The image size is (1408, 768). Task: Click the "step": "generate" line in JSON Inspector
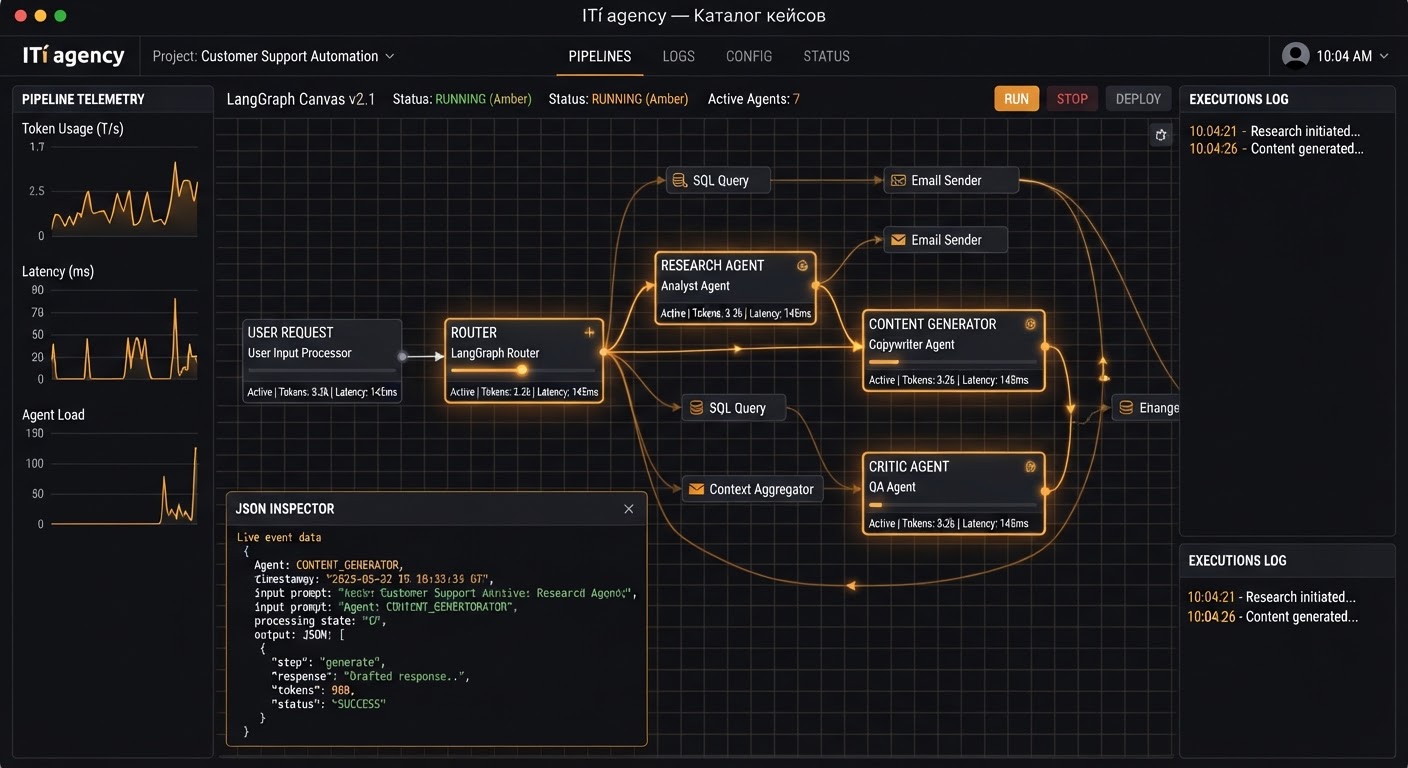click(328, 662)
